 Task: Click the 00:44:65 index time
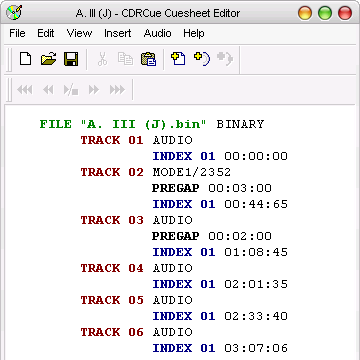256,204
